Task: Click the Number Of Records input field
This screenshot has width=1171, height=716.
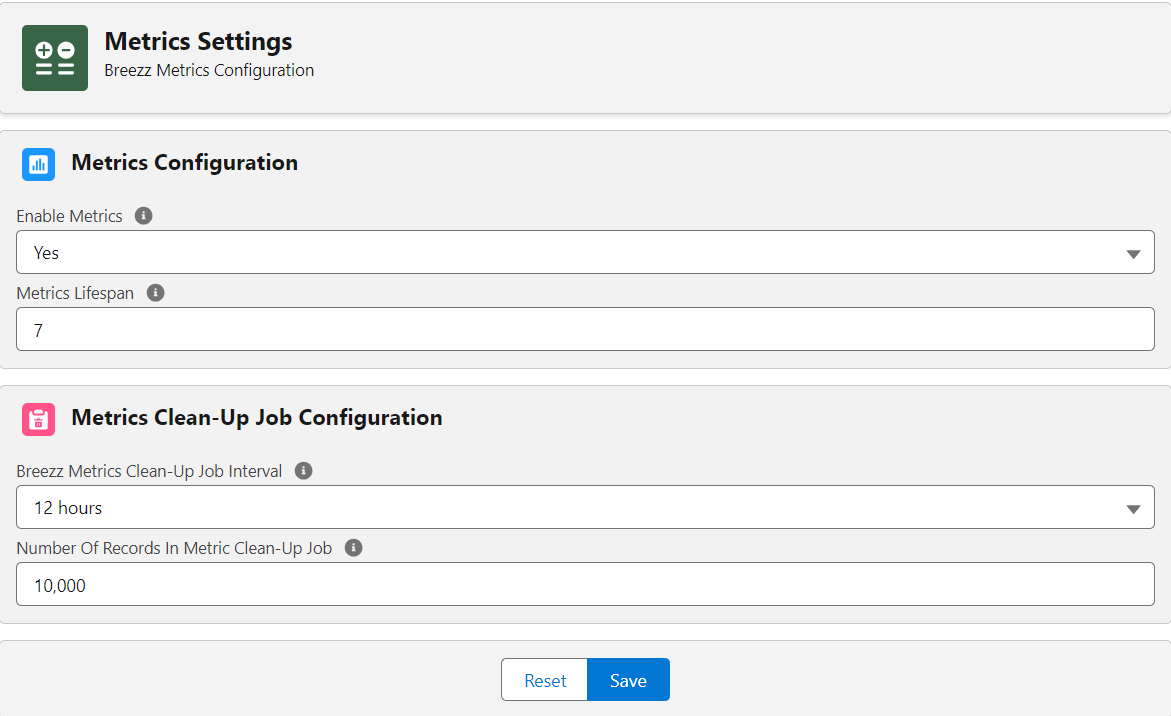Action: tap(585, 585)
